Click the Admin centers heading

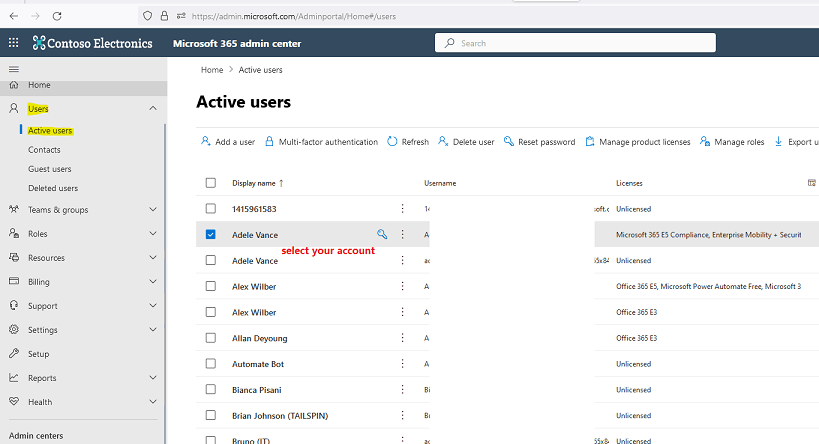pos(36,436)
